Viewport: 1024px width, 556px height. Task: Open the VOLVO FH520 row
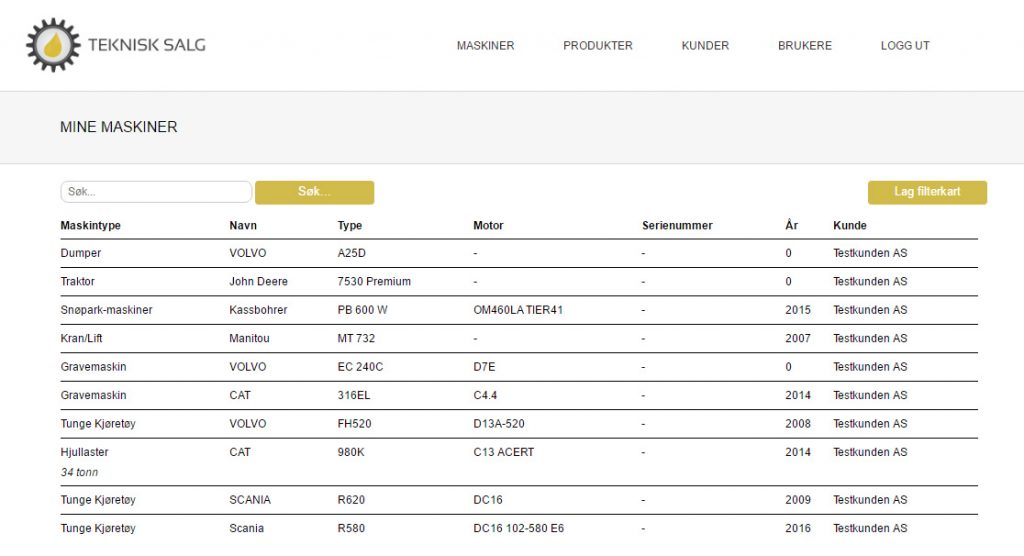pos(519,424)
